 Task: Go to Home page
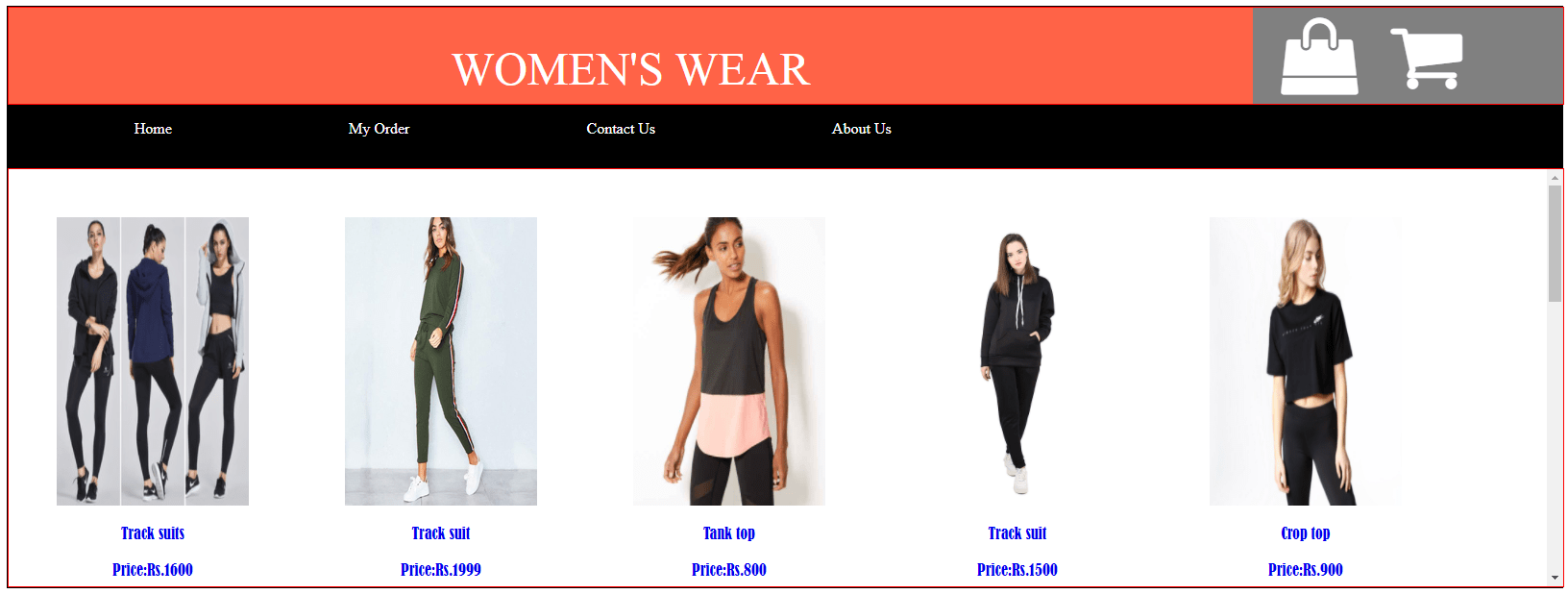click(153, 129)
